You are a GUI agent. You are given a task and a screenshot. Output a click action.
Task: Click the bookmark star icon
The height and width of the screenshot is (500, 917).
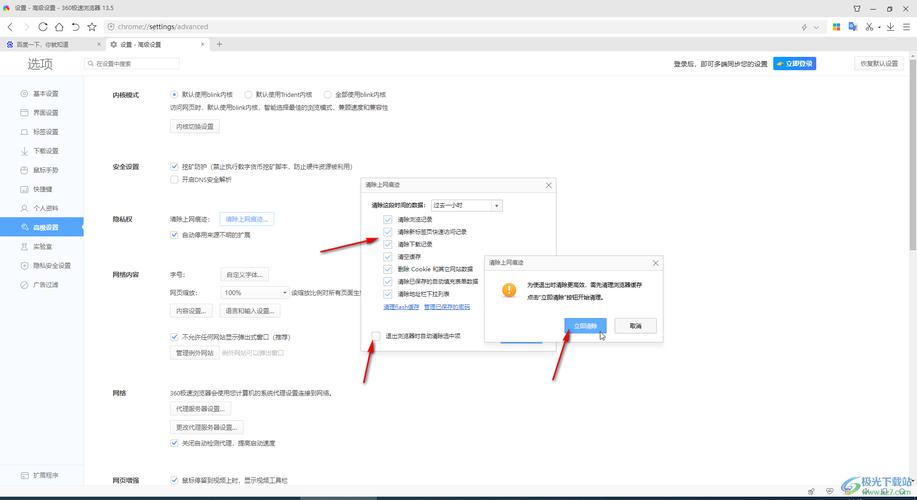pos(92,27)
